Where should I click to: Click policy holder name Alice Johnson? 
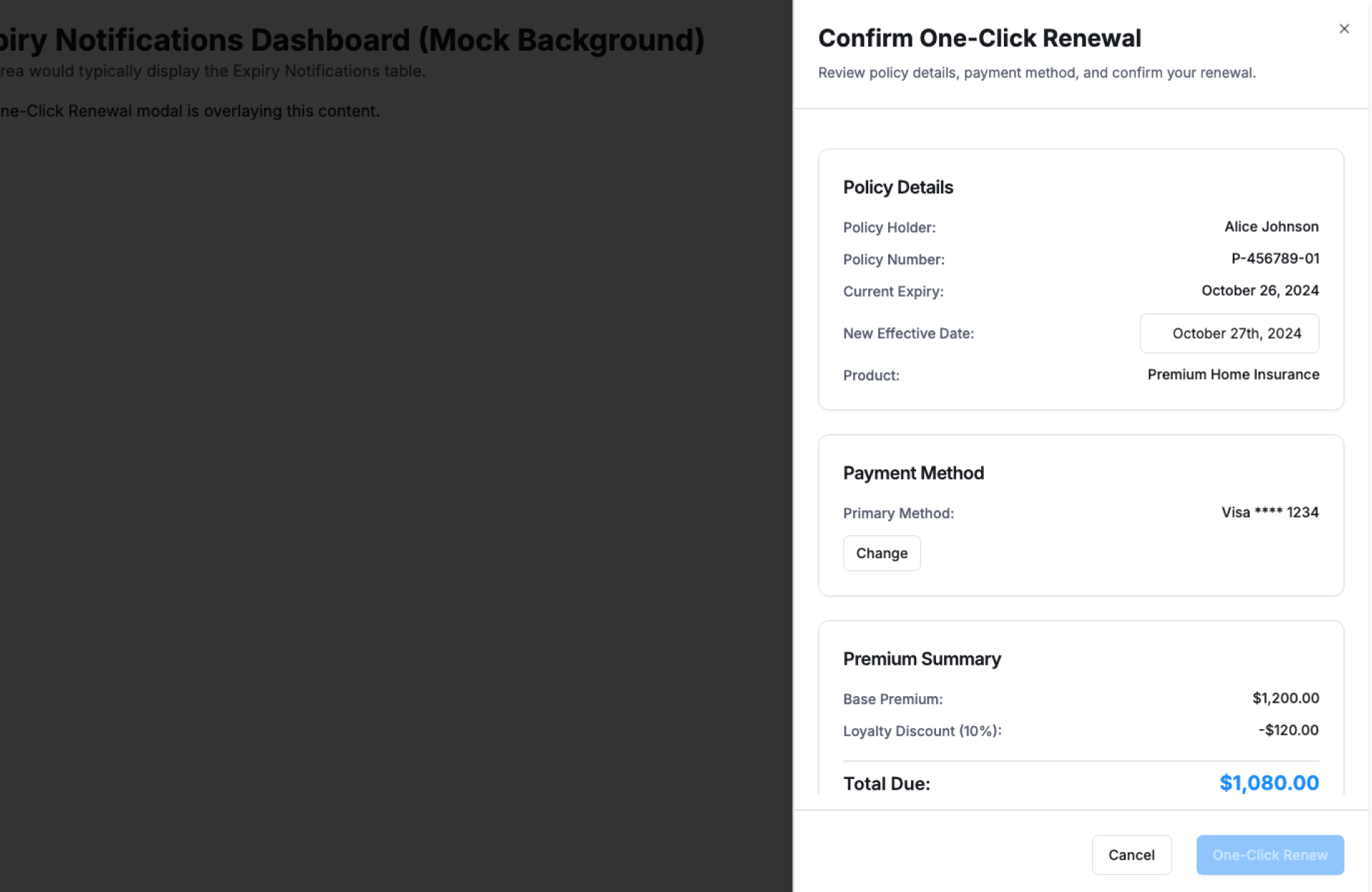1271,227
